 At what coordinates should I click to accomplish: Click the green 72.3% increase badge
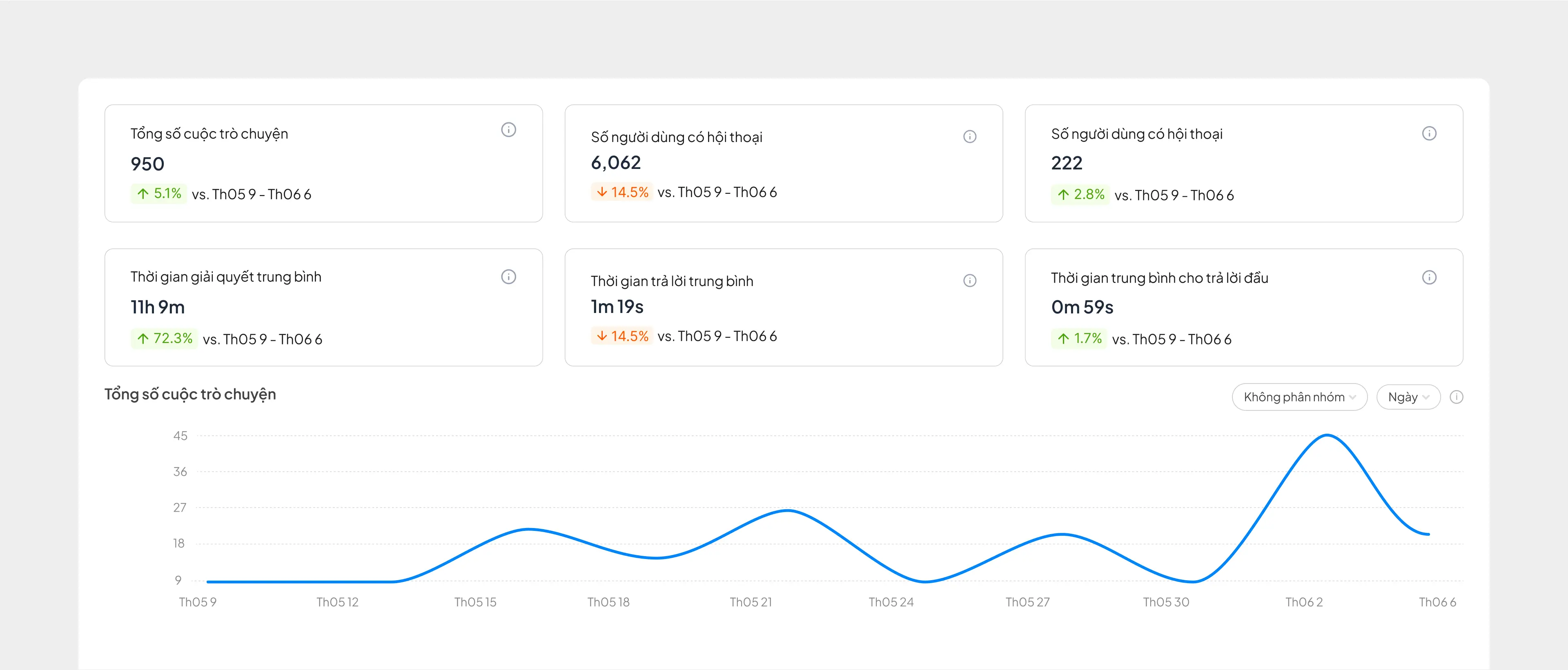point(164,338)
